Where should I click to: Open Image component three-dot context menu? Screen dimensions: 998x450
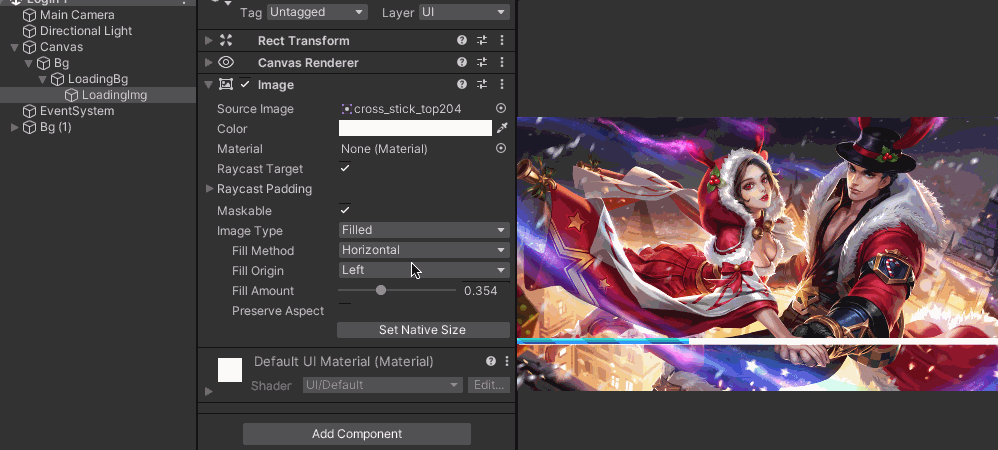coord(502,84)
